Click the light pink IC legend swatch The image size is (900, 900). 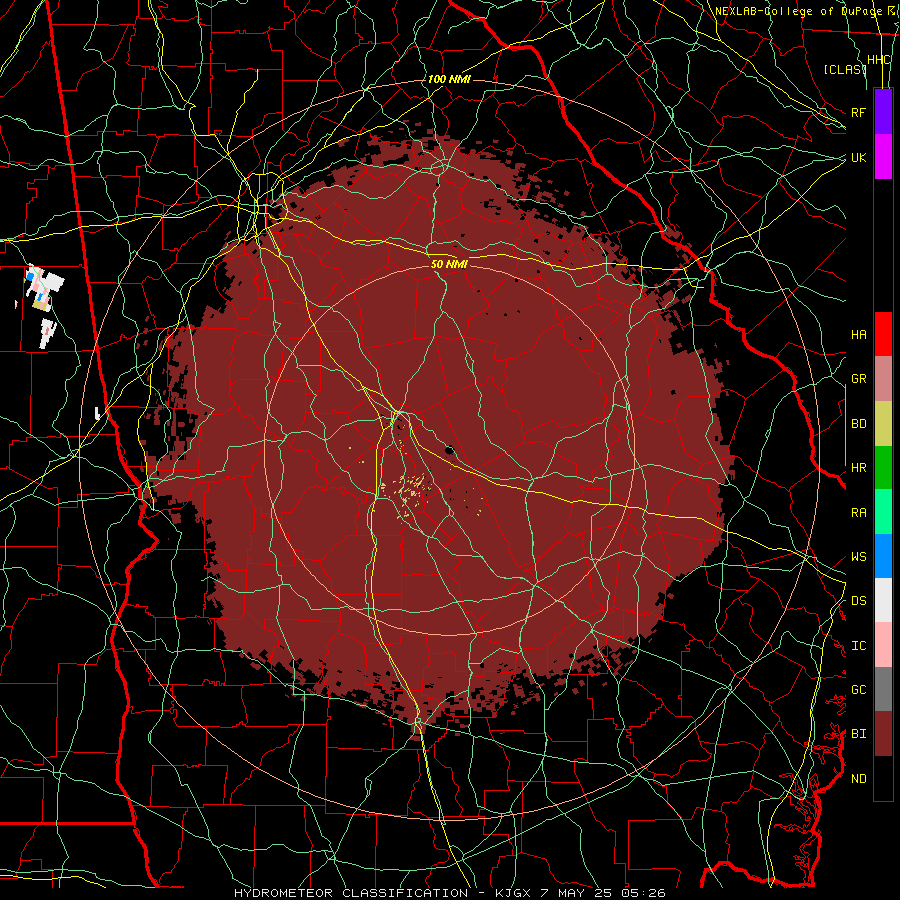(x=883, y=645)
